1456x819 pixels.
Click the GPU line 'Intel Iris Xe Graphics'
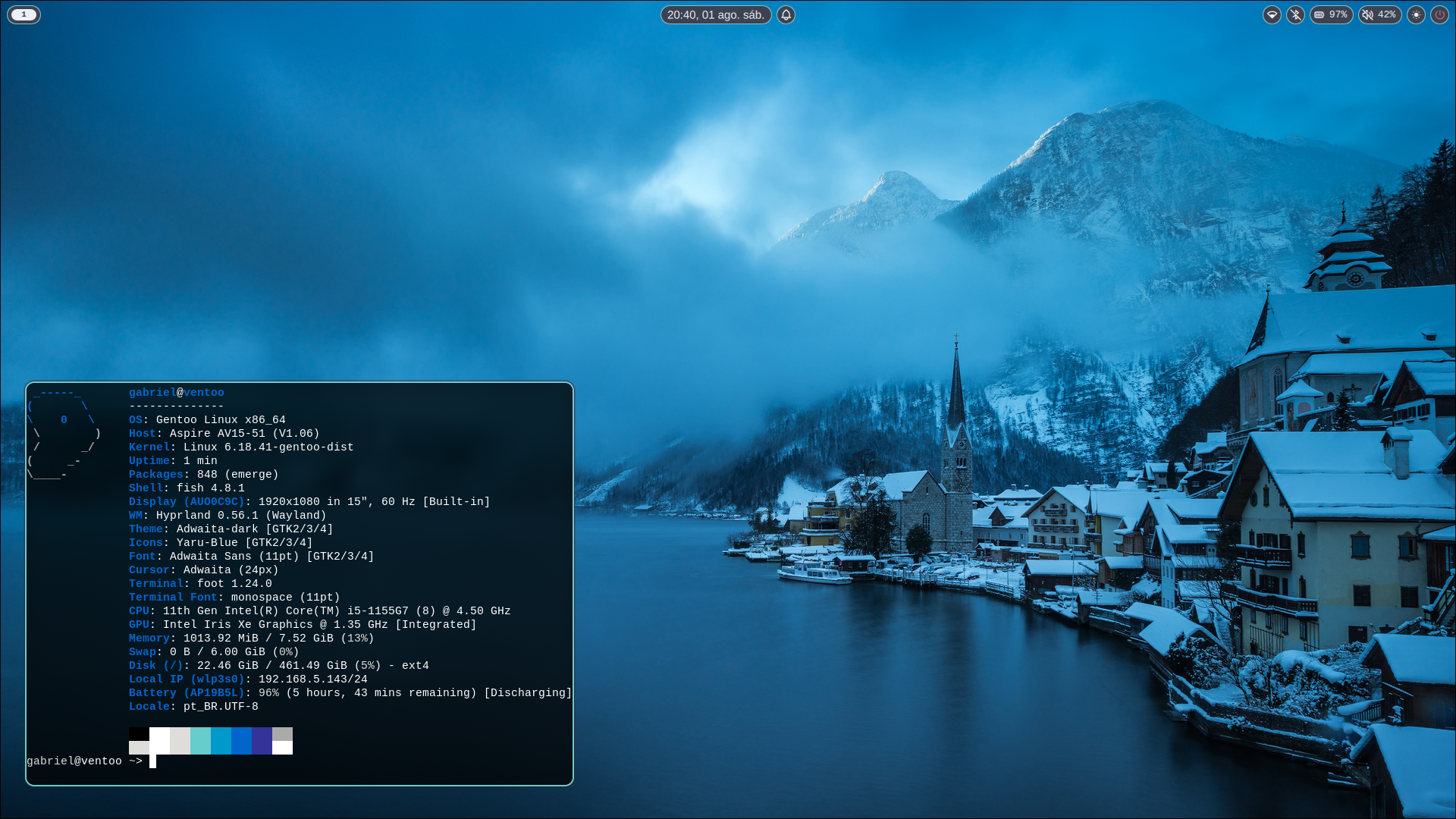coord(303,625)
